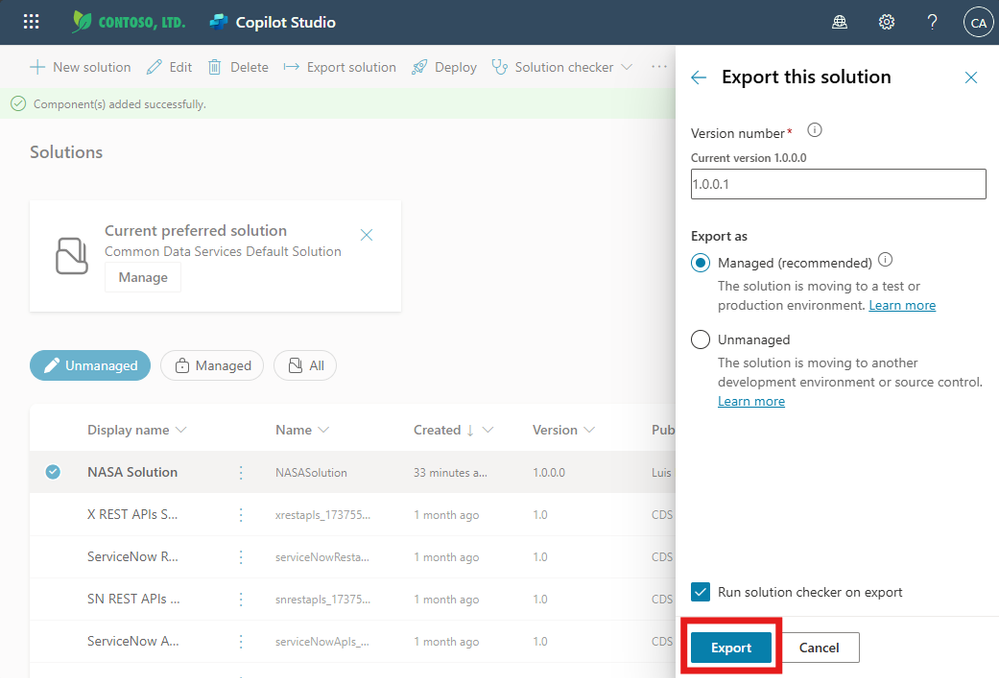The height and width of the screenshot is (678, 999).
Task: Open more options for SN REST APIs row
Action: [241, 599]
